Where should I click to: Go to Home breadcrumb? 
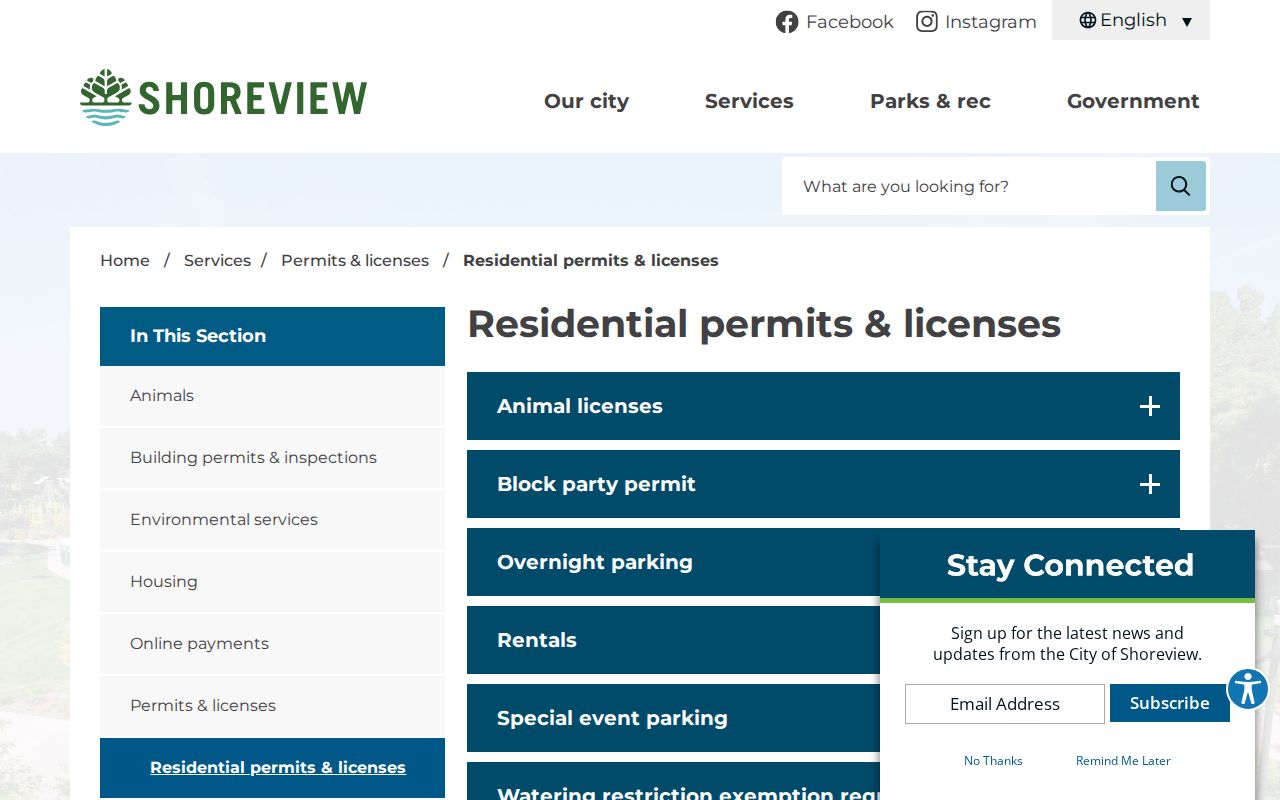pyautogui.click(x=125, y=260)
